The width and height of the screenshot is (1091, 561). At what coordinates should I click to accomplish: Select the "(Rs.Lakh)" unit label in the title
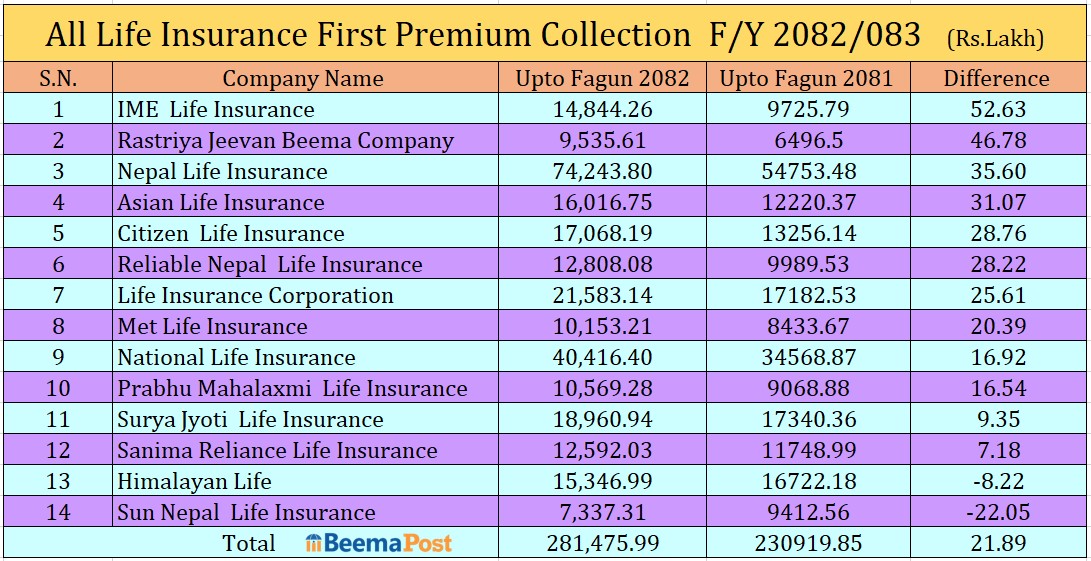[x=994, y=39]
